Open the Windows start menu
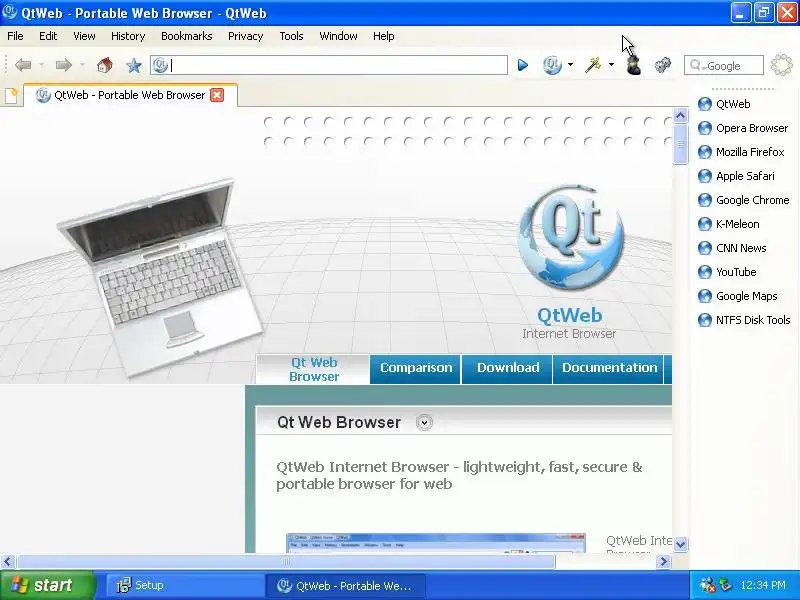 point(47,585)
